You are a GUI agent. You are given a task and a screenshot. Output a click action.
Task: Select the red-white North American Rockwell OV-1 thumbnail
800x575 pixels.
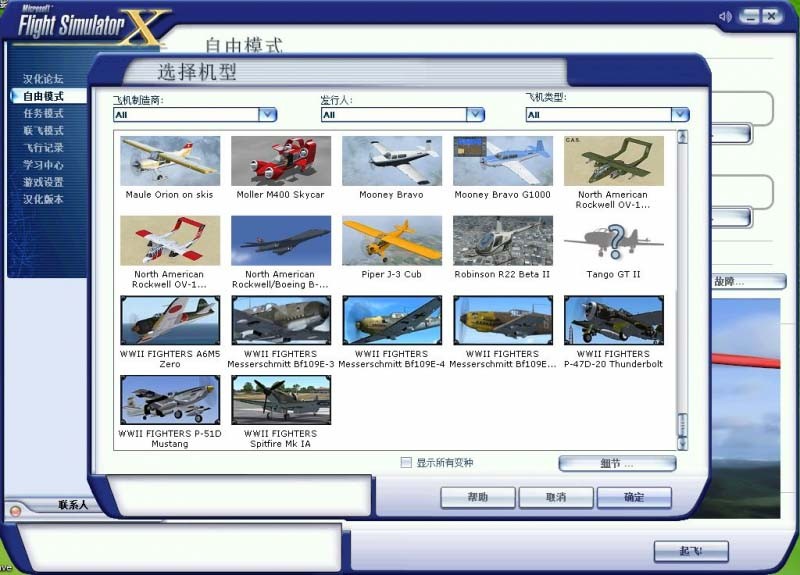[x=170, y=240]
